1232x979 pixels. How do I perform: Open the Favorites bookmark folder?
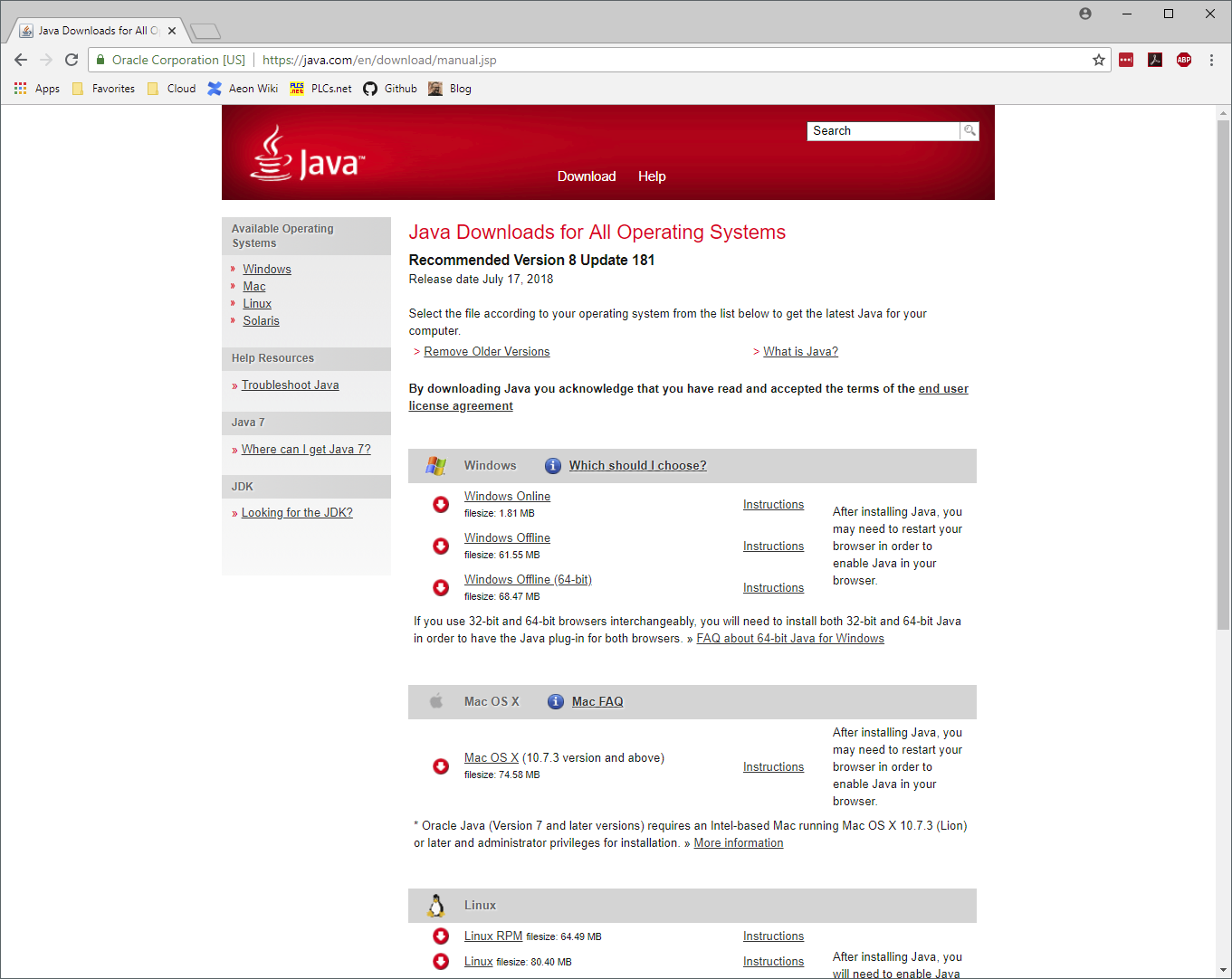(x=103, y=89)
